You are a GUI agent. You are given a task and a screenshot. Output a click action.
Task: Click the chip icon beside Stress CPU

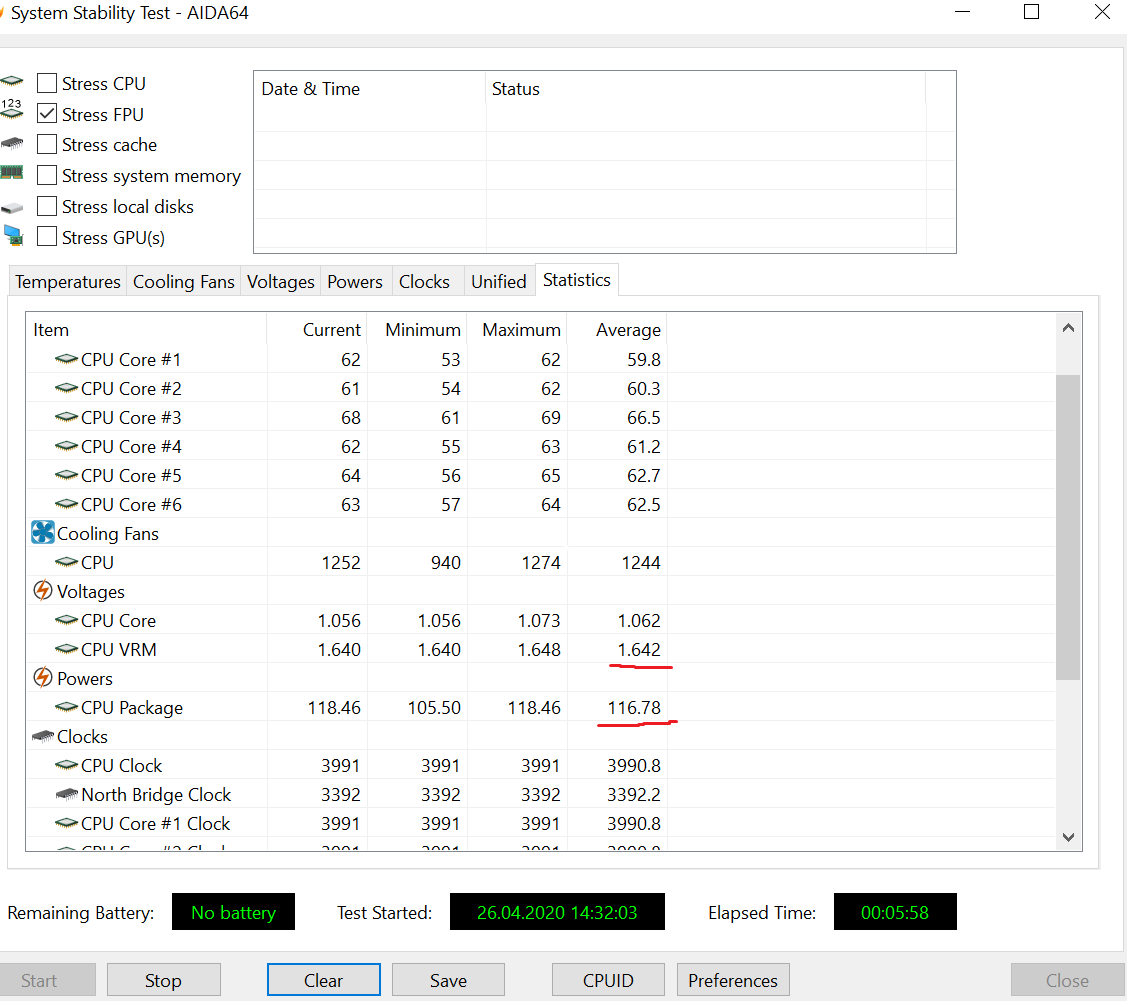(x=12, y=80)
